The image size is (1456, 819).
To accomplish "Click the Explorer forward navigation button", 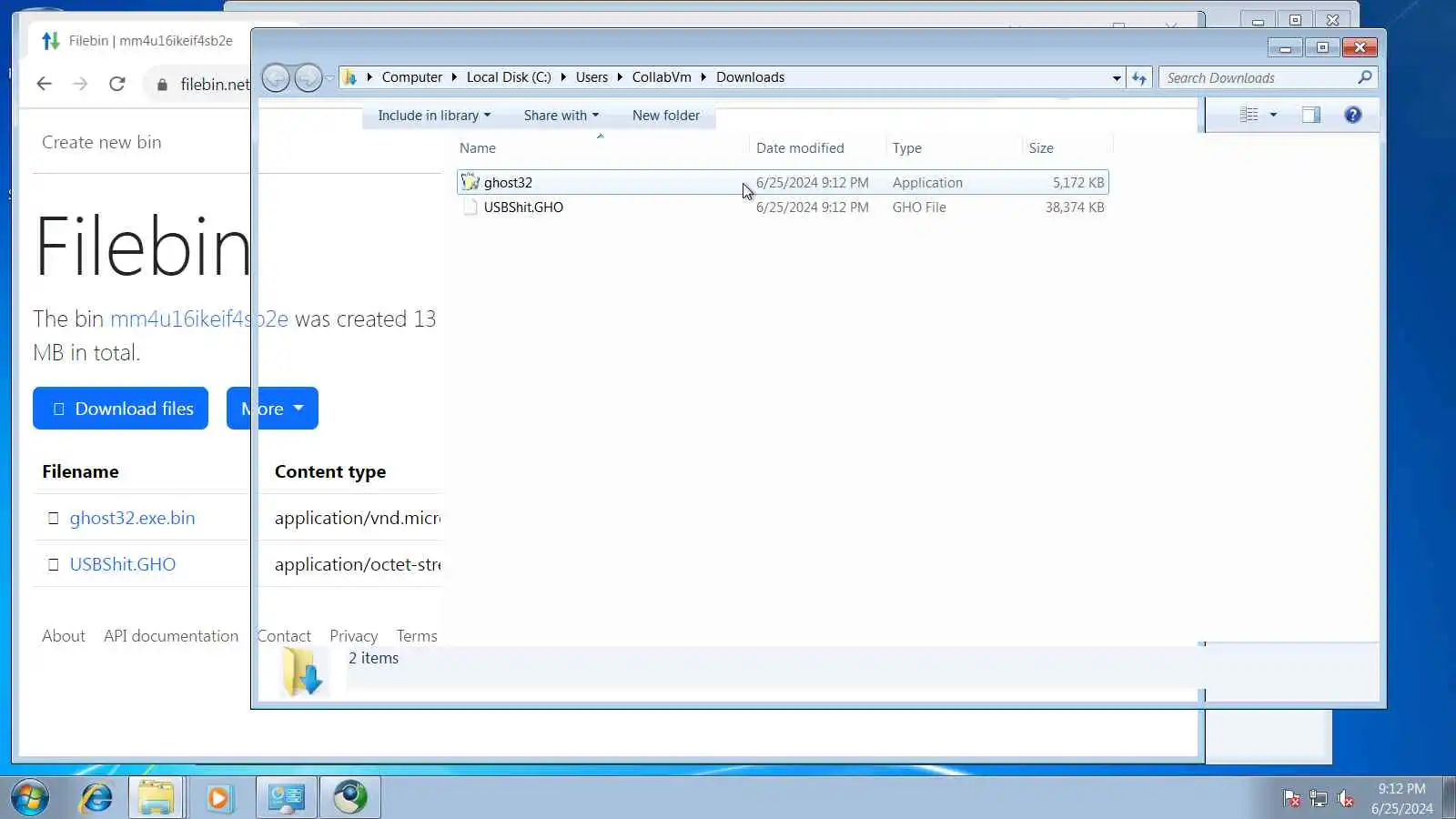I will [308, 78].
